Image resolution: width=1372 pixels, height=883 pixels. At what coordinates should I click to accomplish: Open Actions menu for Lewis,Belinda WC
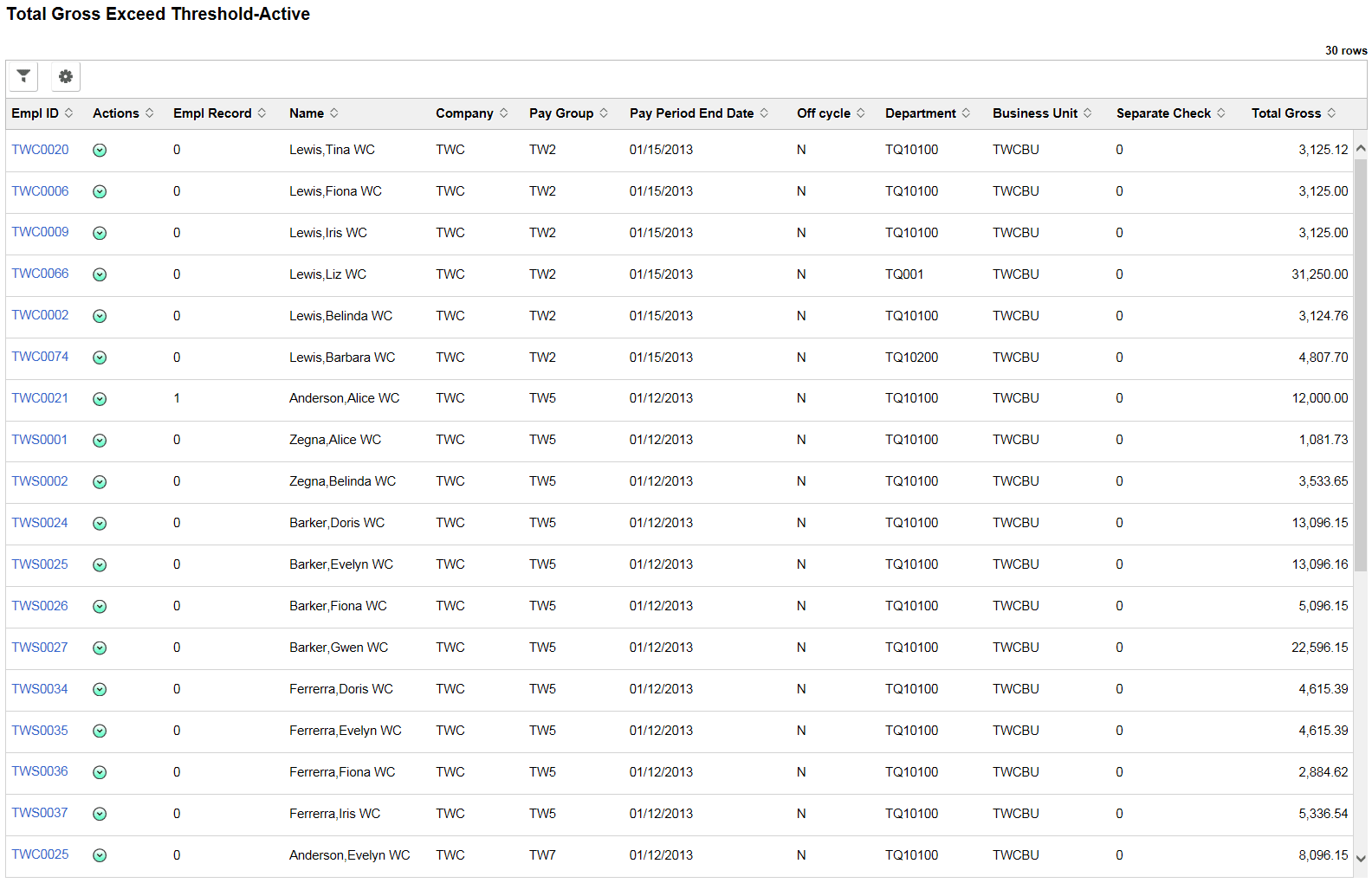100,316
